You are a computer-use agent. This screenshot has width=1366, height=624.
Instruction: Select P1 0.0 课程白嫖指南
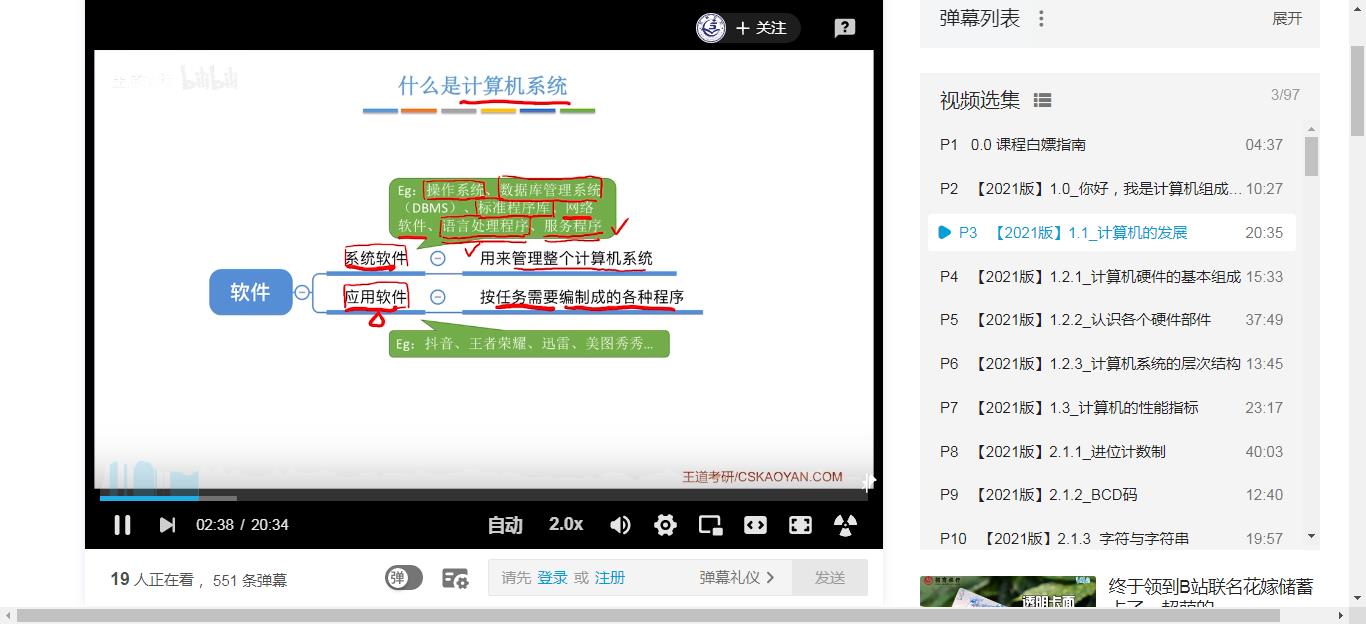(1112, 145)
